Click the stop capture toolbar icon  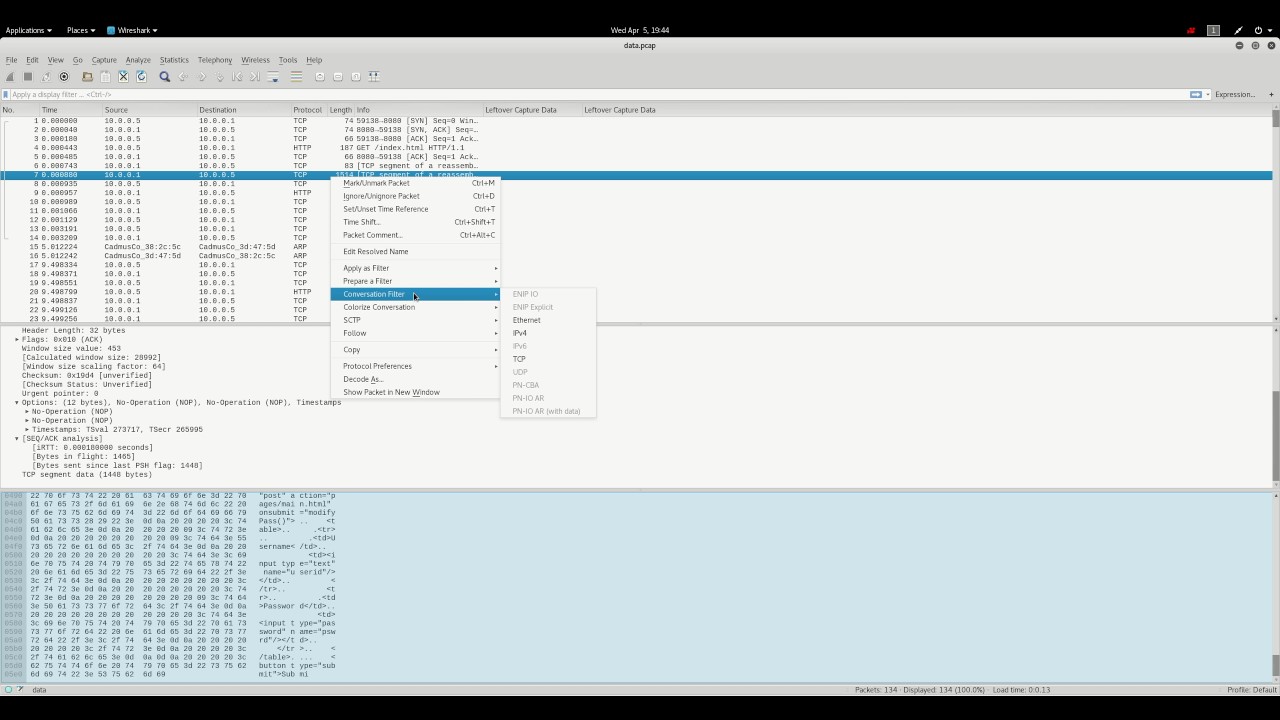coord(28,76)
